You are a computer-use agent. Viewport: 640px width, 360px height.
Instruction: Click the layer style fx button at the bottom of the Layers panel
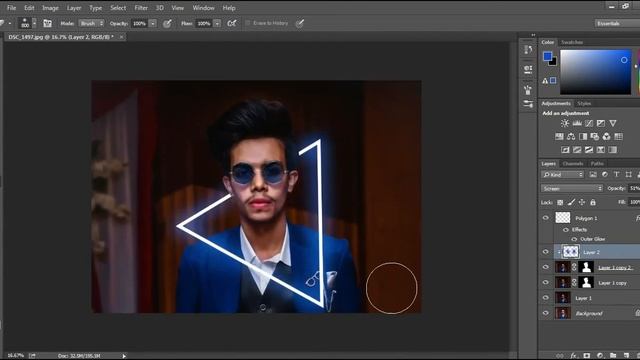[573, 356]
